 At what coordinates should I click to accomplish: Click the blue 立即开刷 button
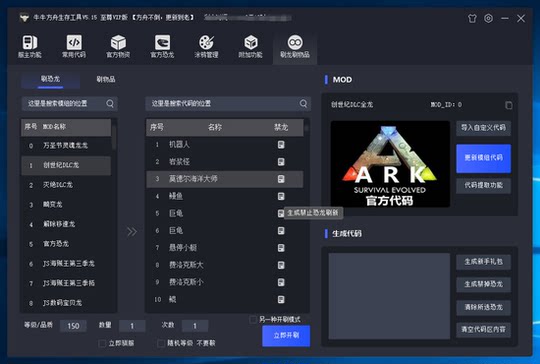286,335
